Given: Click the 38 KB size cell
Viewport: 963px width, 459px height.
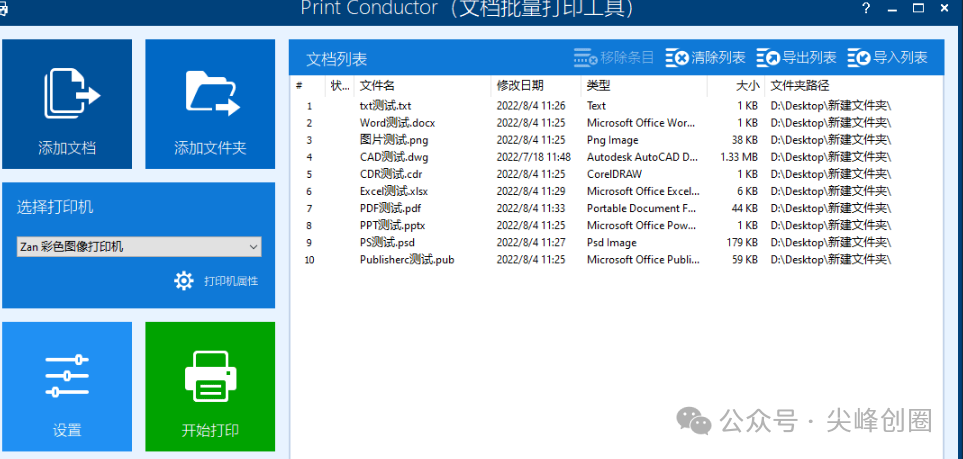Looking at the screenshot, I should coord(744,140).
